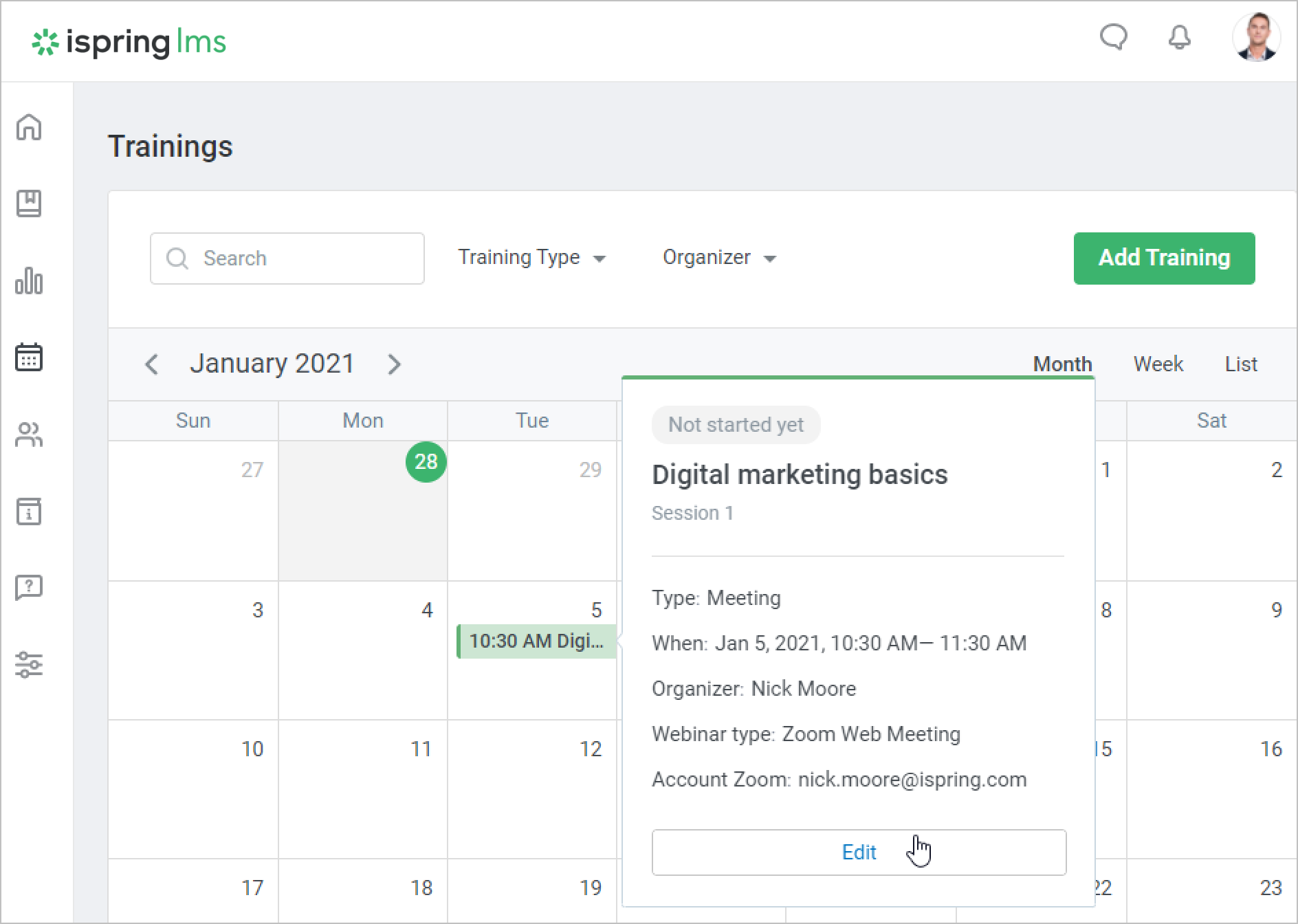Open the Home icon in sidebar

coord(29,127)
